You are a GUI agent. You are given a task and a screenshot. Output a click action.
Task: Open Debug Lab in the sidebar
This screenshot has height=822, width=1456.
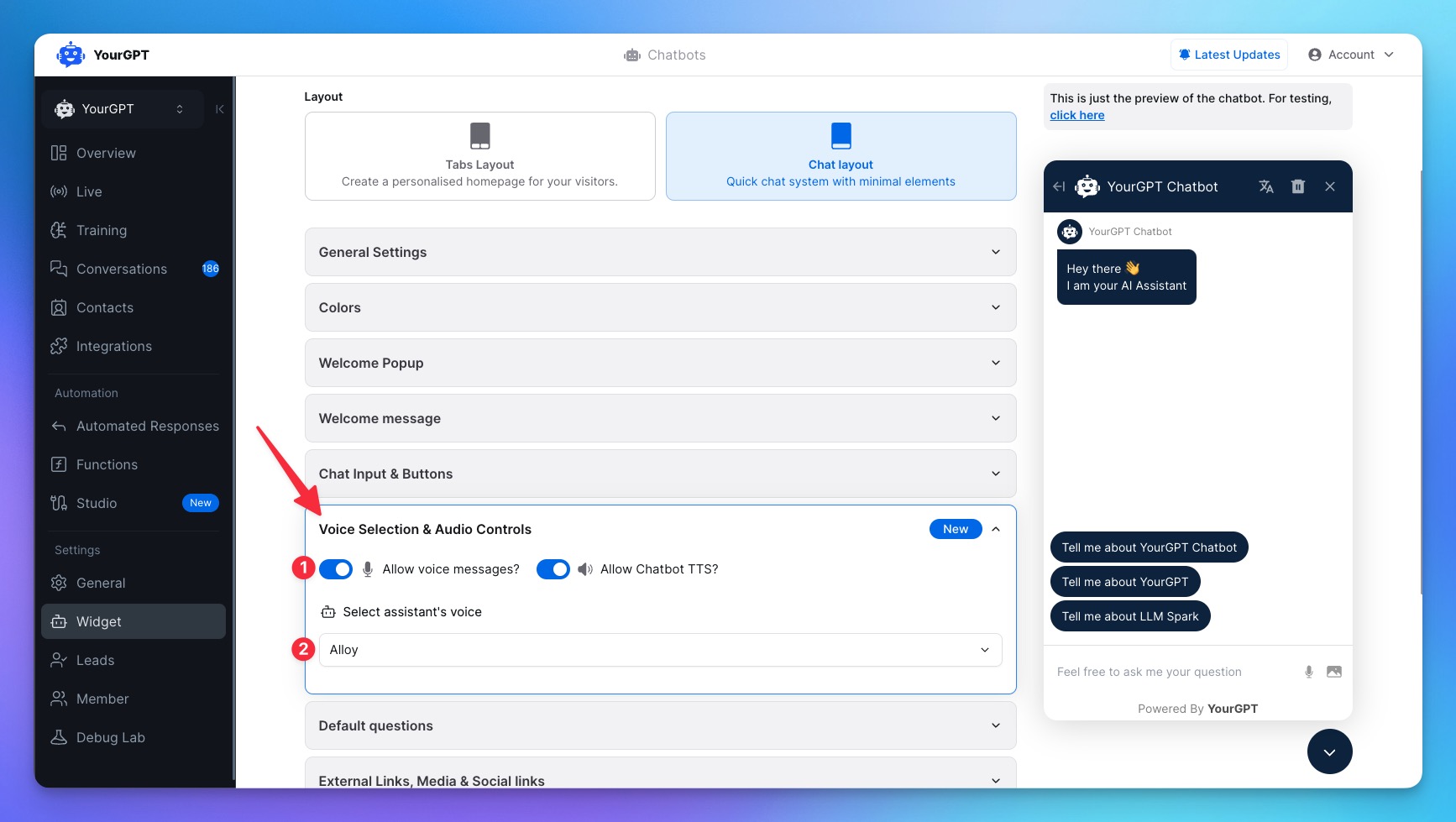point(134,737)
